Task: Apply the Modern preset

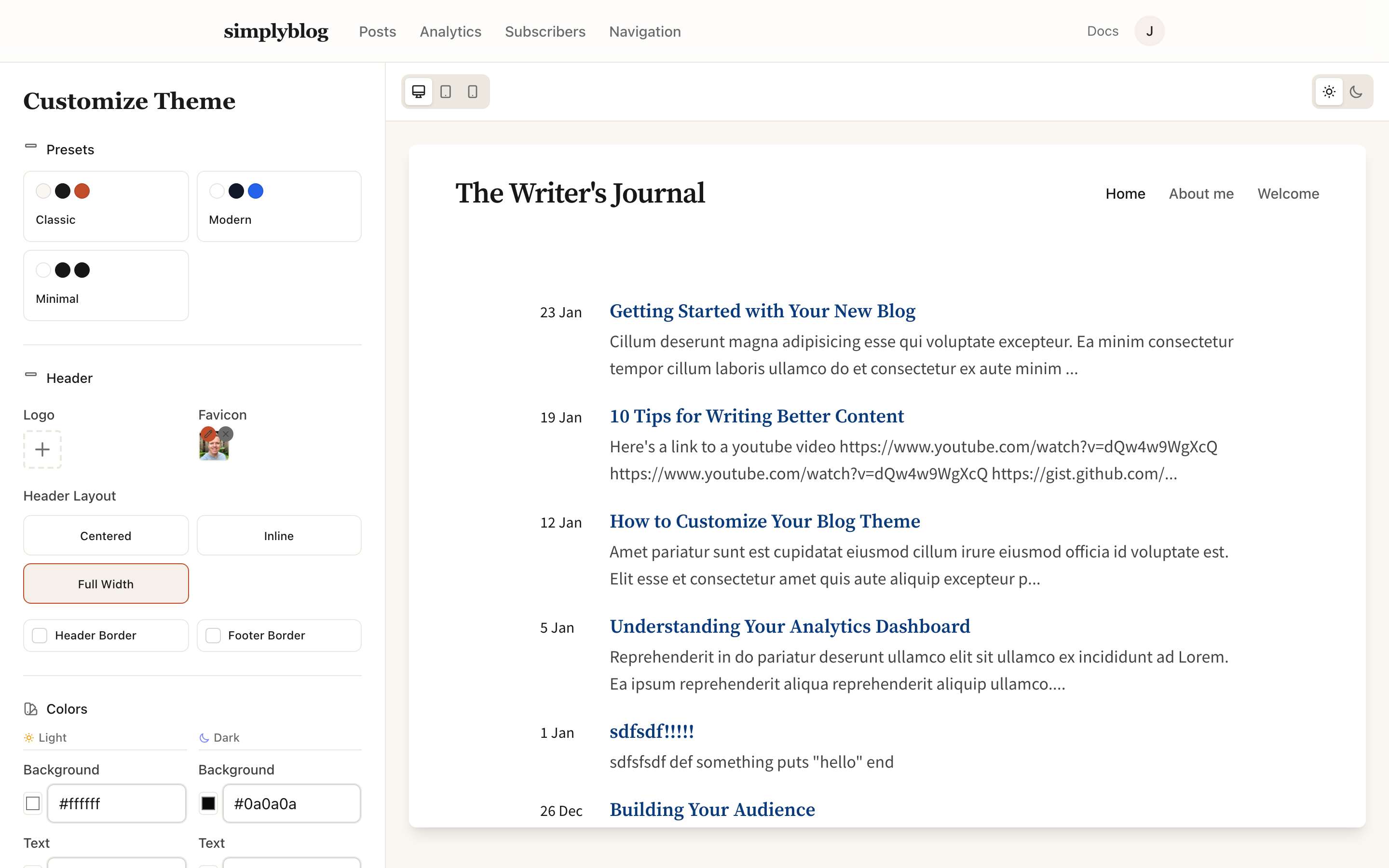Action: coord(279,206)
